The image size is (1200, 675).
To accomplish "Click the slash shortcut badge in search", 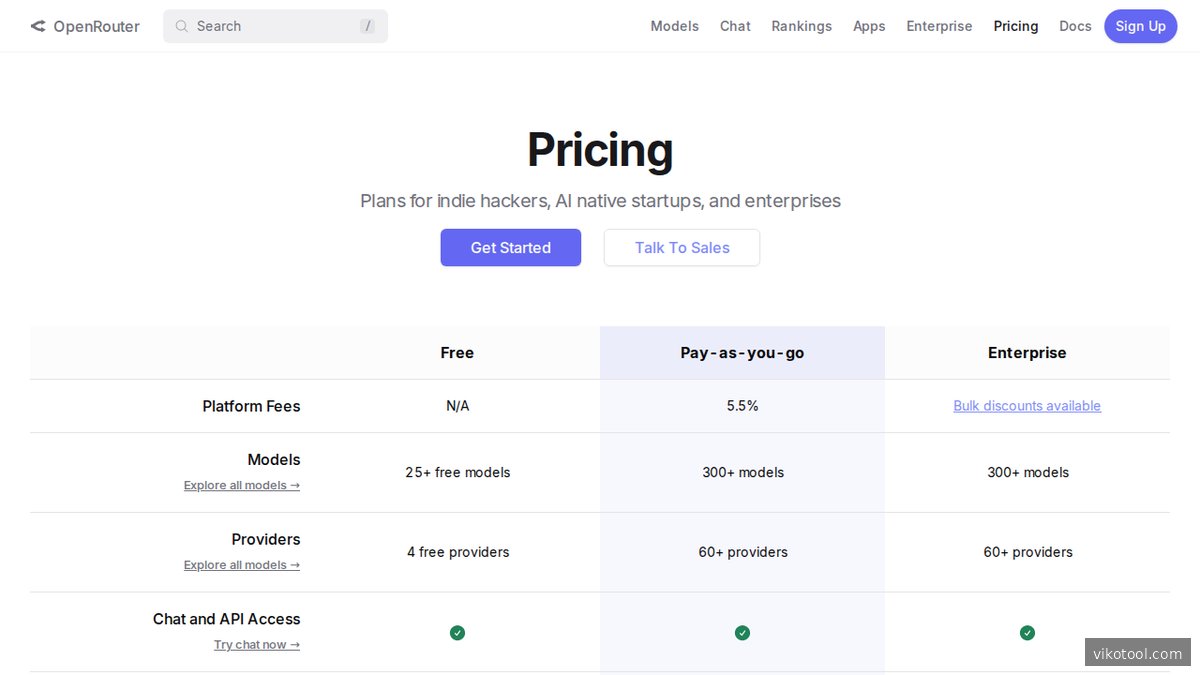I will point(367,26).
